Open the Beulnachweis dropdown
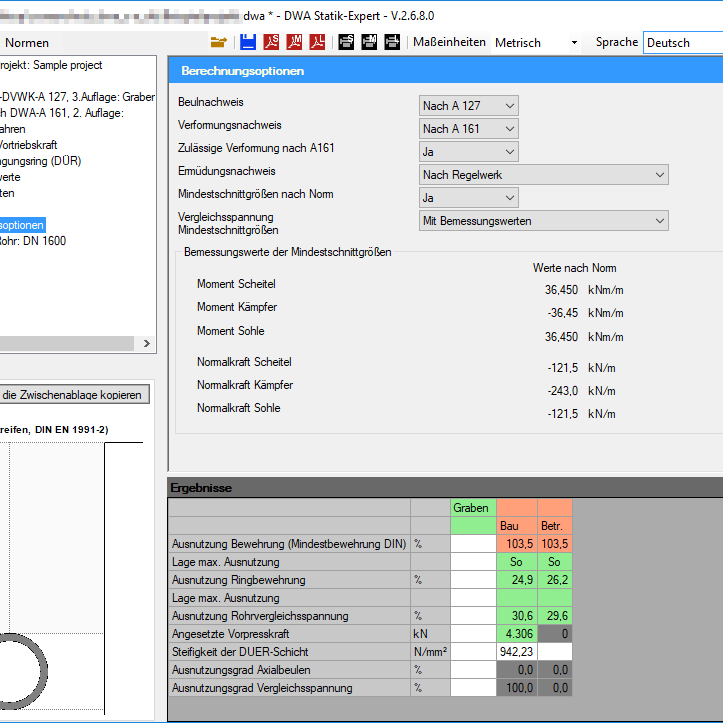The width and height of the screenshot is (723, 723). (469, 106)
